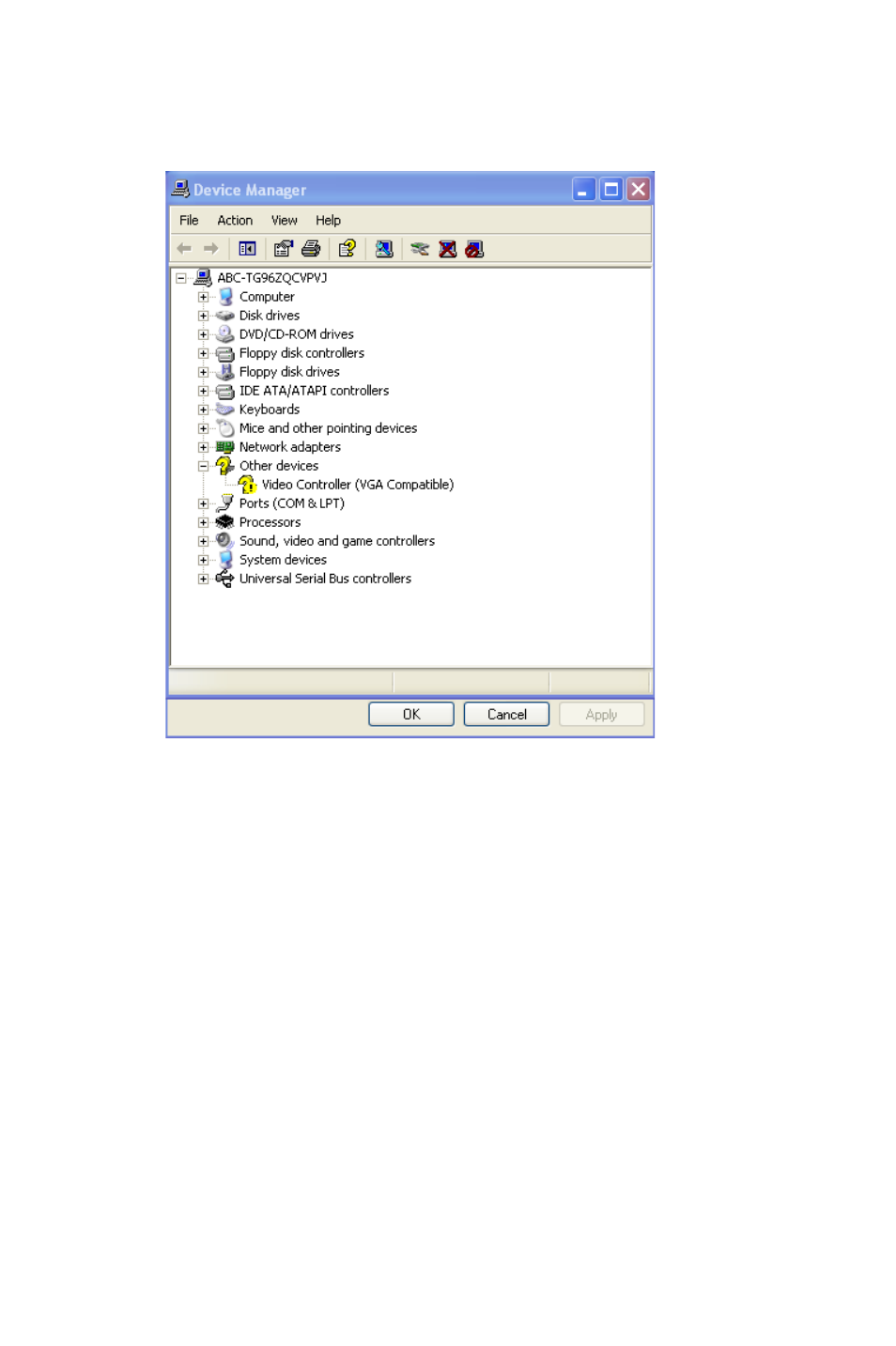Click the Uninstall device toolbar icon
Screen dimensions: 896x1346
point(448,249)
